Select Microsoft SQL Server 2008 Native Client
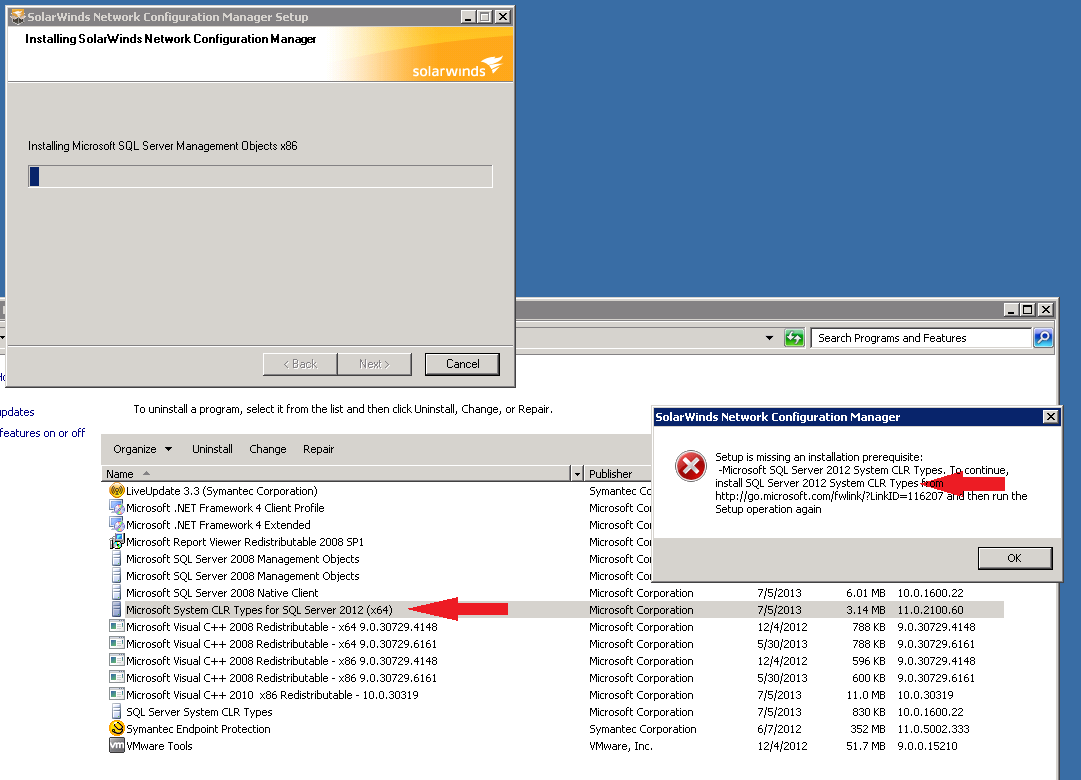The width and height of the screenshot is (1081, 780). [222, 593]
